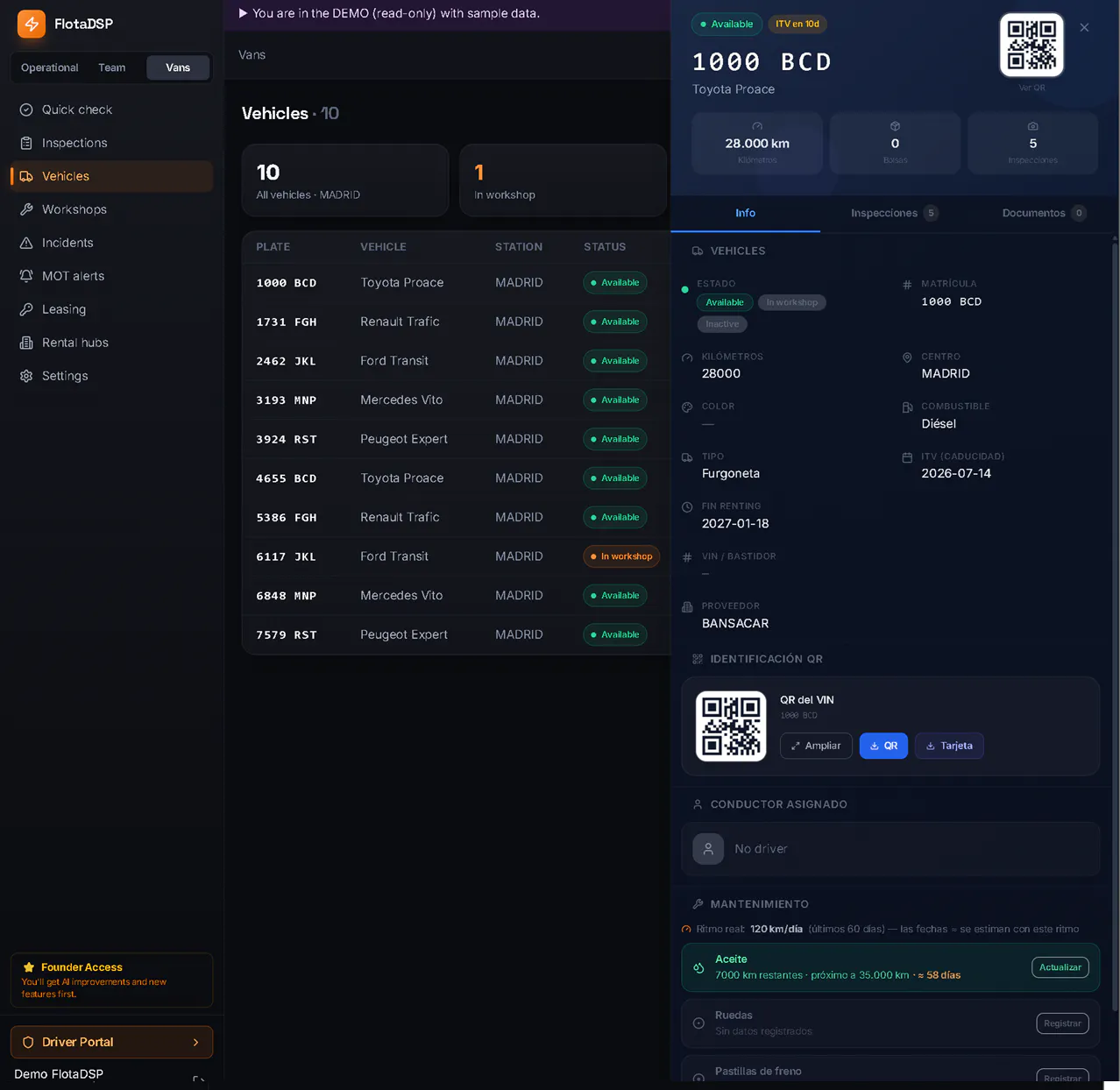Click the PLATE column header
1120x1090 pixels.
point(273,247)
